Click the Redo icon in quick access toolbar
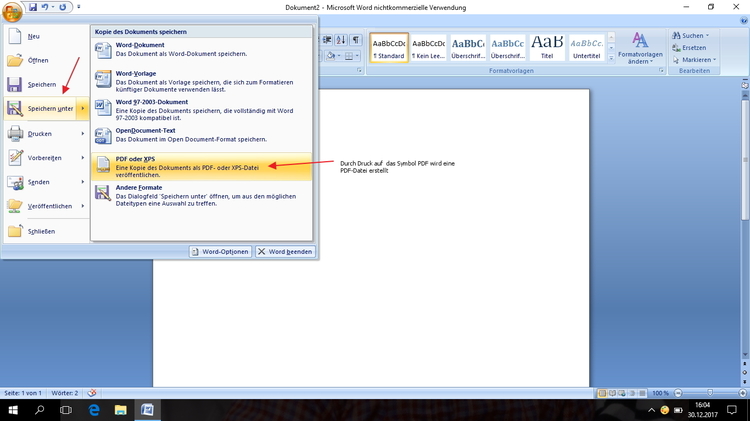This screenshot has height=421, width=750. [62, 7]
